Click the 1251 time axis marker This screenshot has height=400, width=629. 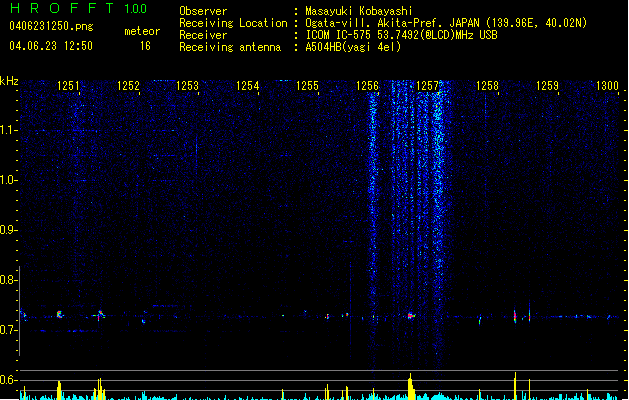coord(68,85)
